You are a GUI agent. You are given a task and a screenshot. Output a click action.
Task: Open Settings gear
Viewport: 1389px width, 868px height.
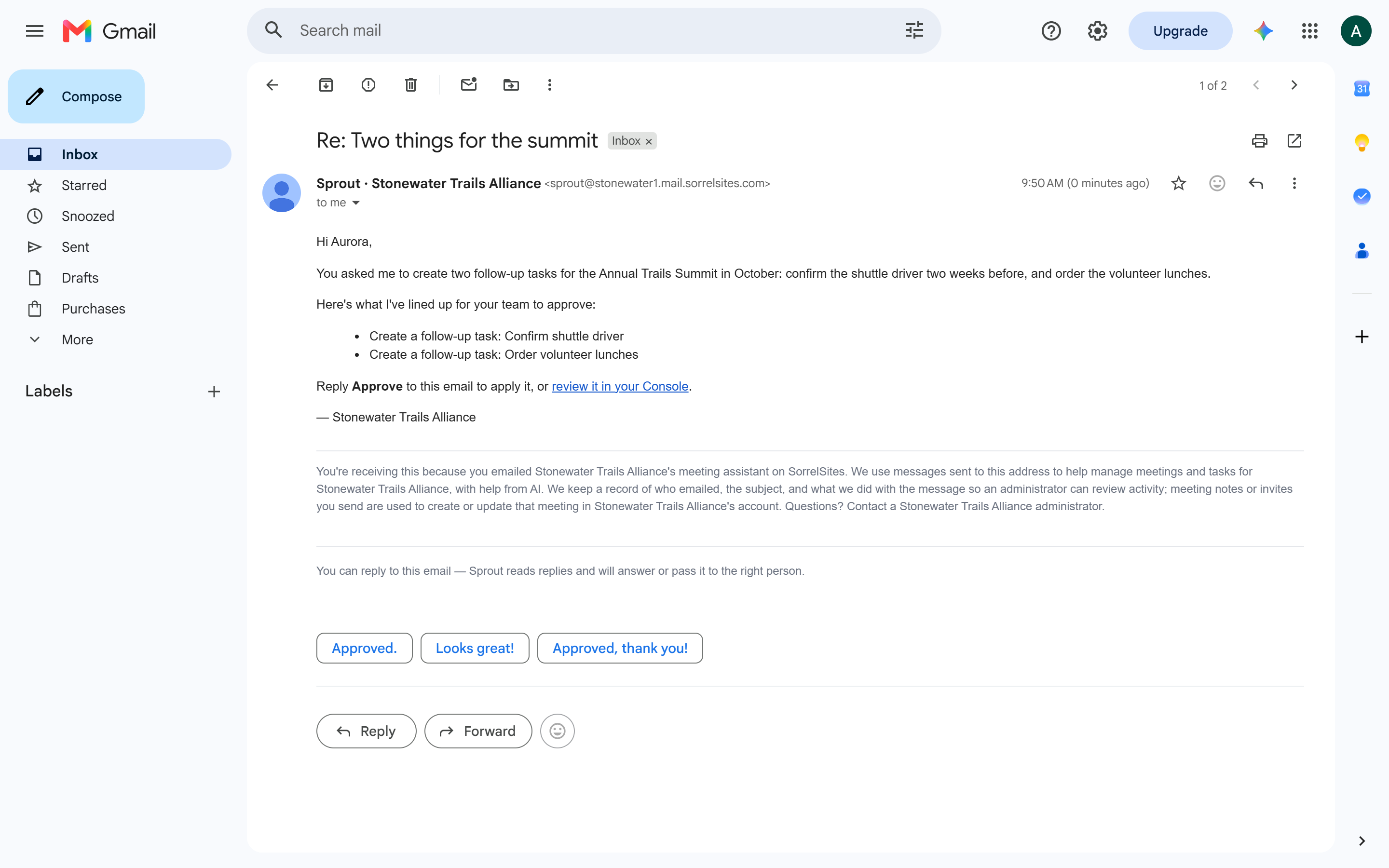click(1097, 31)
